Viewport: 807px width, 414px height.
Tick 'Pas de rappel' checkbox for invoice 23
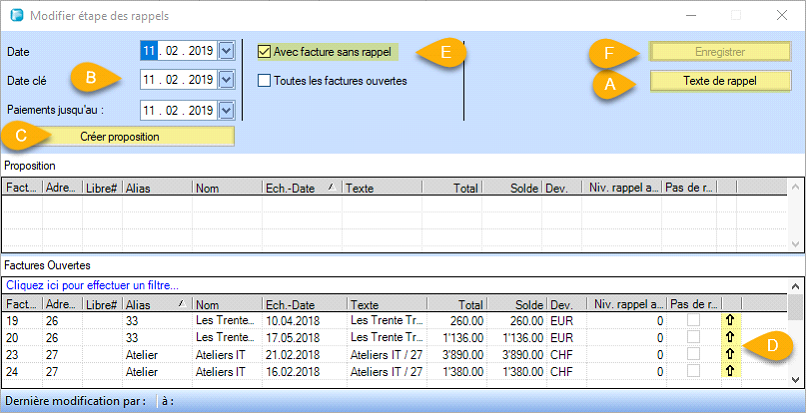[693, 354]
